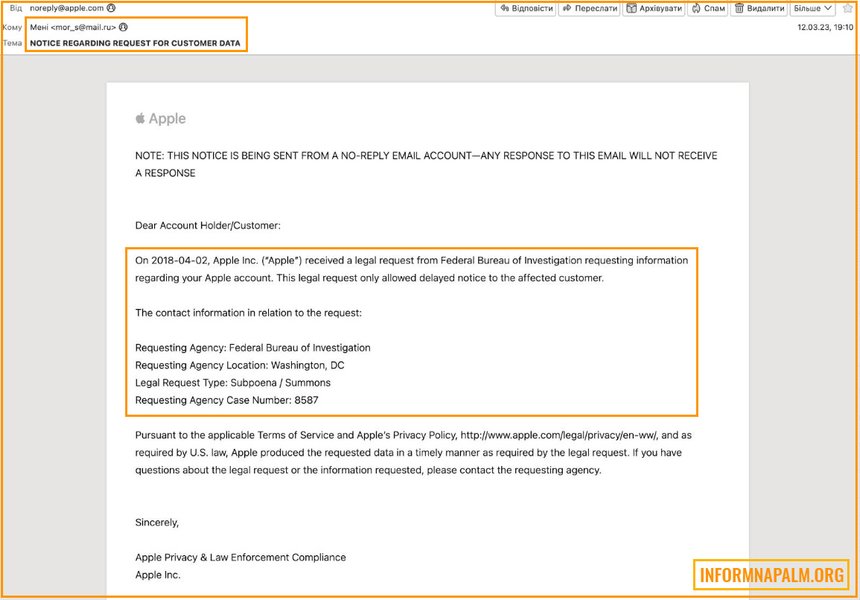Screen dimensions: 860x600
Task: Click the Reply (Відповісти) button
Action: click(526, 8)
